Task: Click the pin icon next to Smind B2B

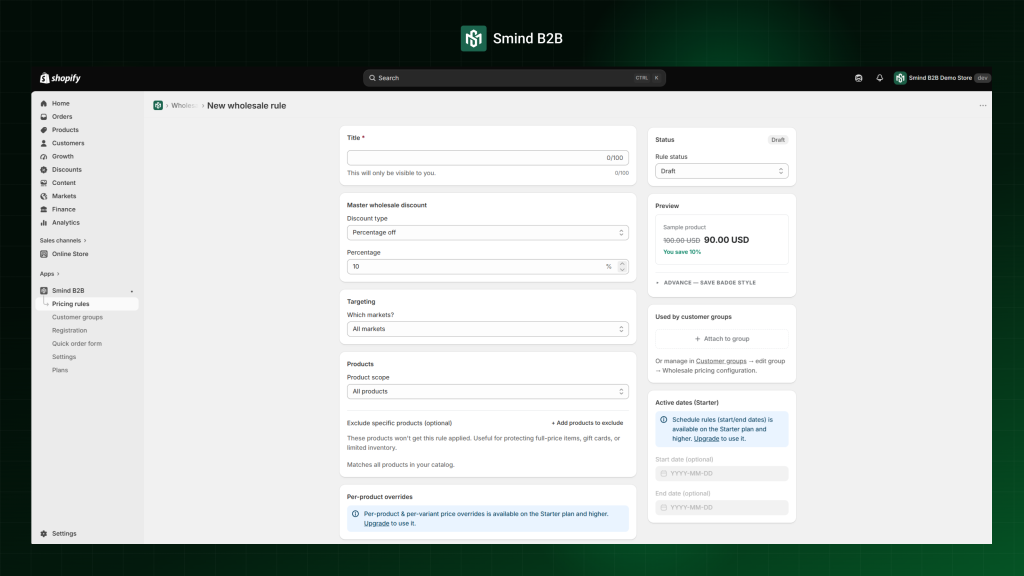Action: pos(132,291)
